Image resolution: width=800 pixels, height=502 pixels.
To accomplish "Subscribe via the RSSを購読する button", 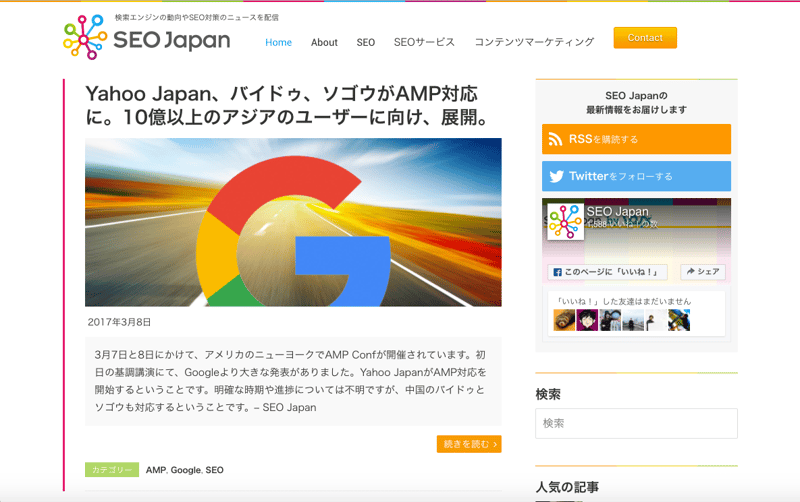I will coord(636,139).
